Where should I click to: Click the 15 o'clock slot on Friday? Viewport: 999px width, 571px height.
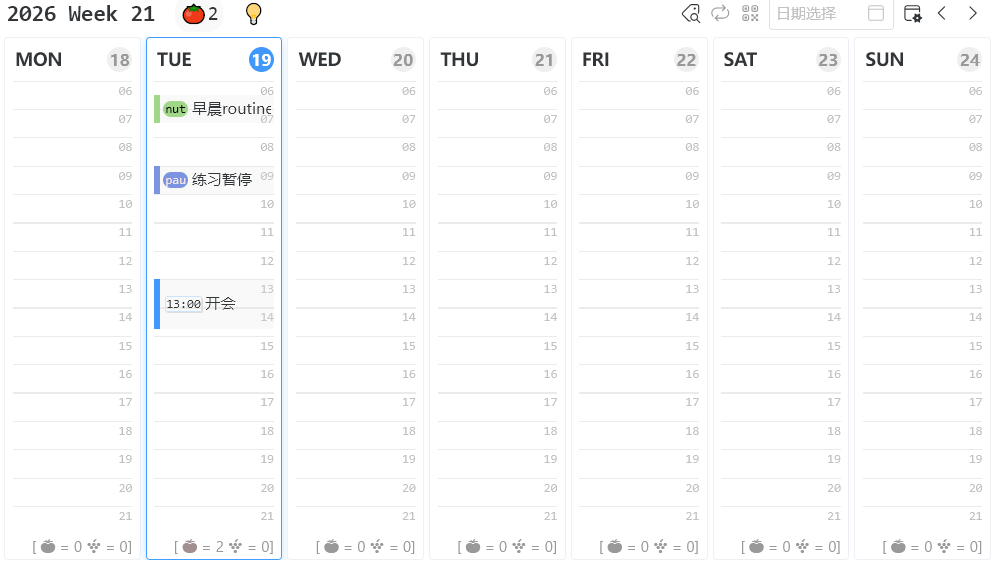[639, 351]
